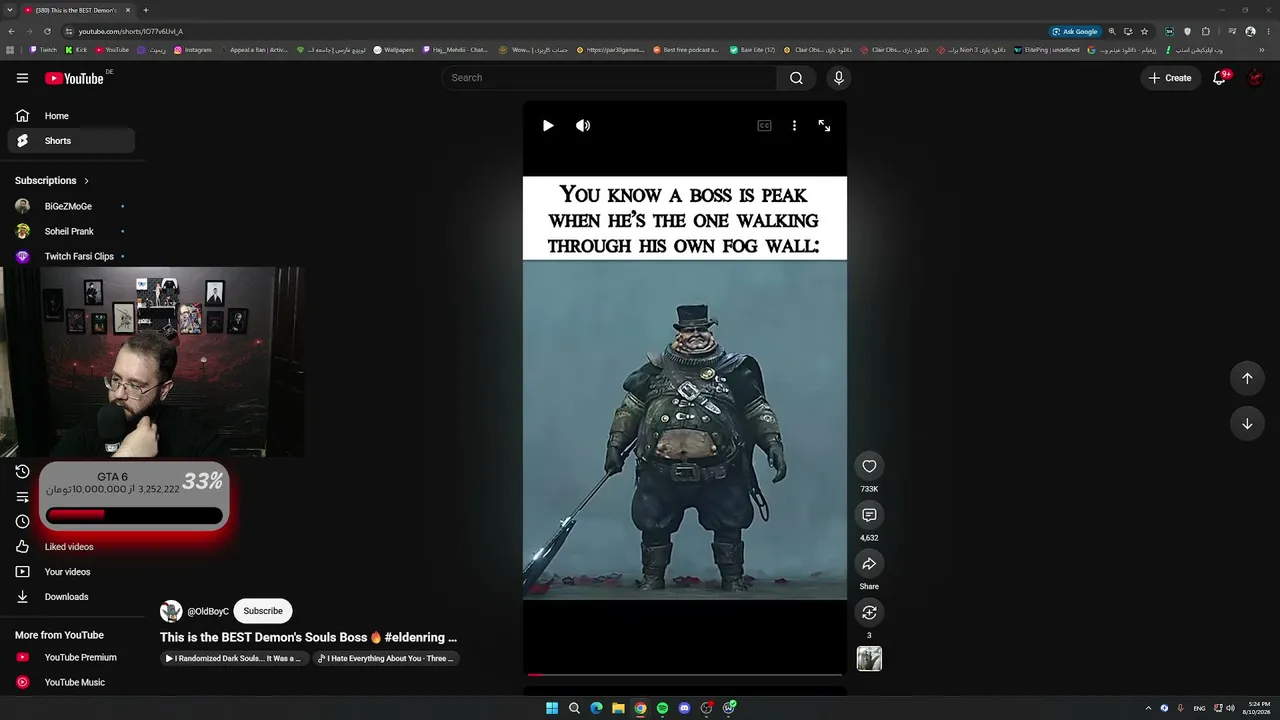
Task: Zoom the page with the magnifier in the address bar
Action: click(x=1112, y=31)
